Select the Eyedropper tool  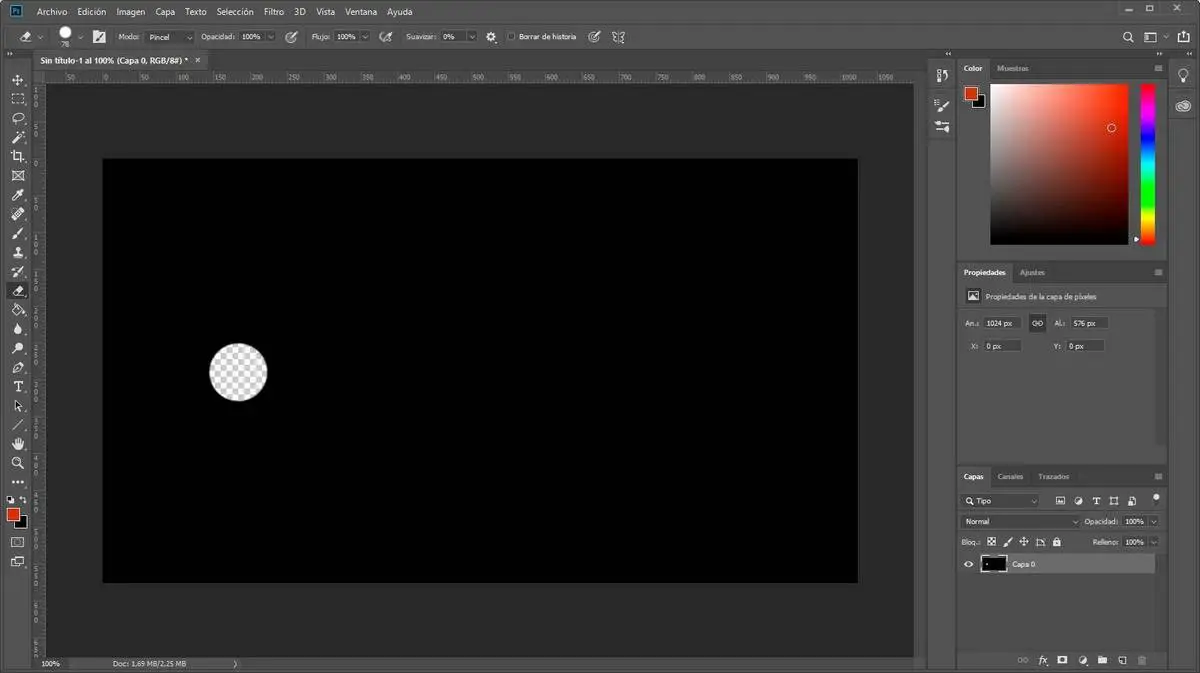(x=17, y=195)
